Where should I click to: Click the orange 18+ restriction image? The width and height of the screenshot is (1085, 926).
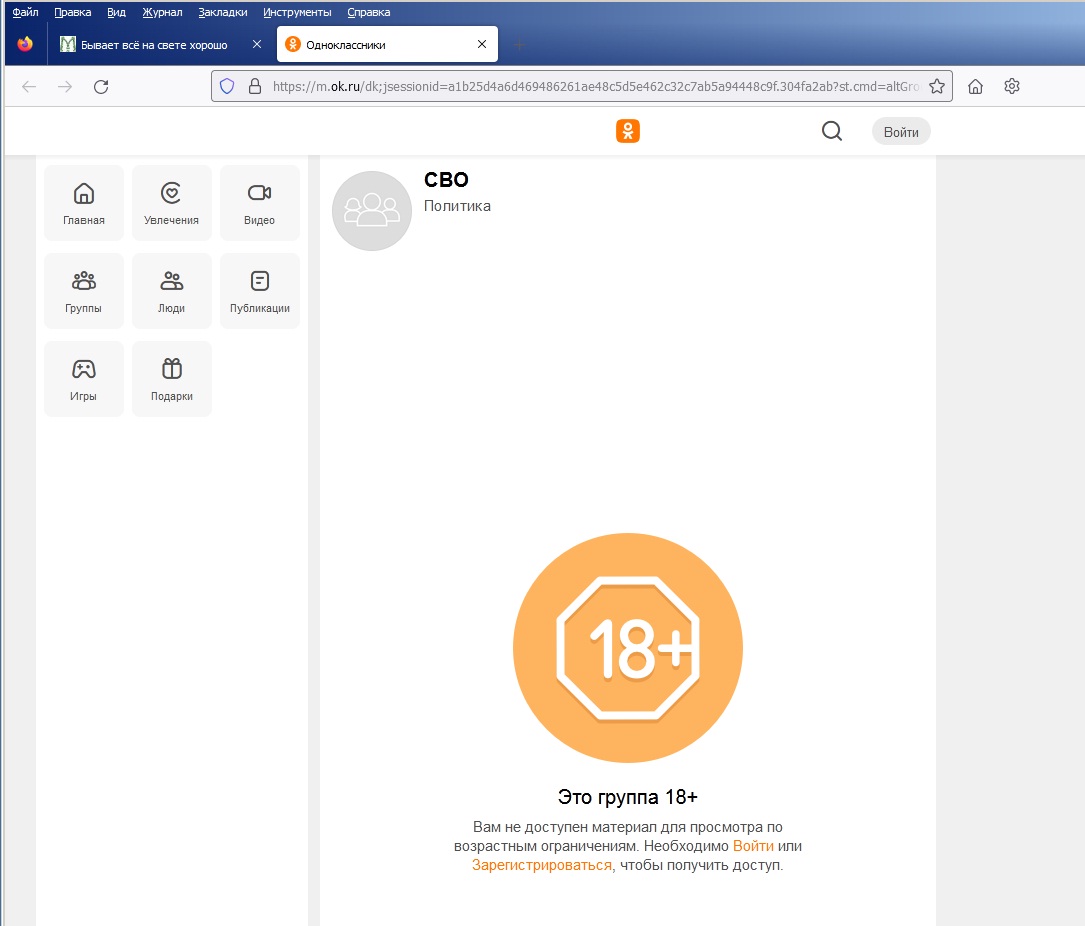[628, 648]
